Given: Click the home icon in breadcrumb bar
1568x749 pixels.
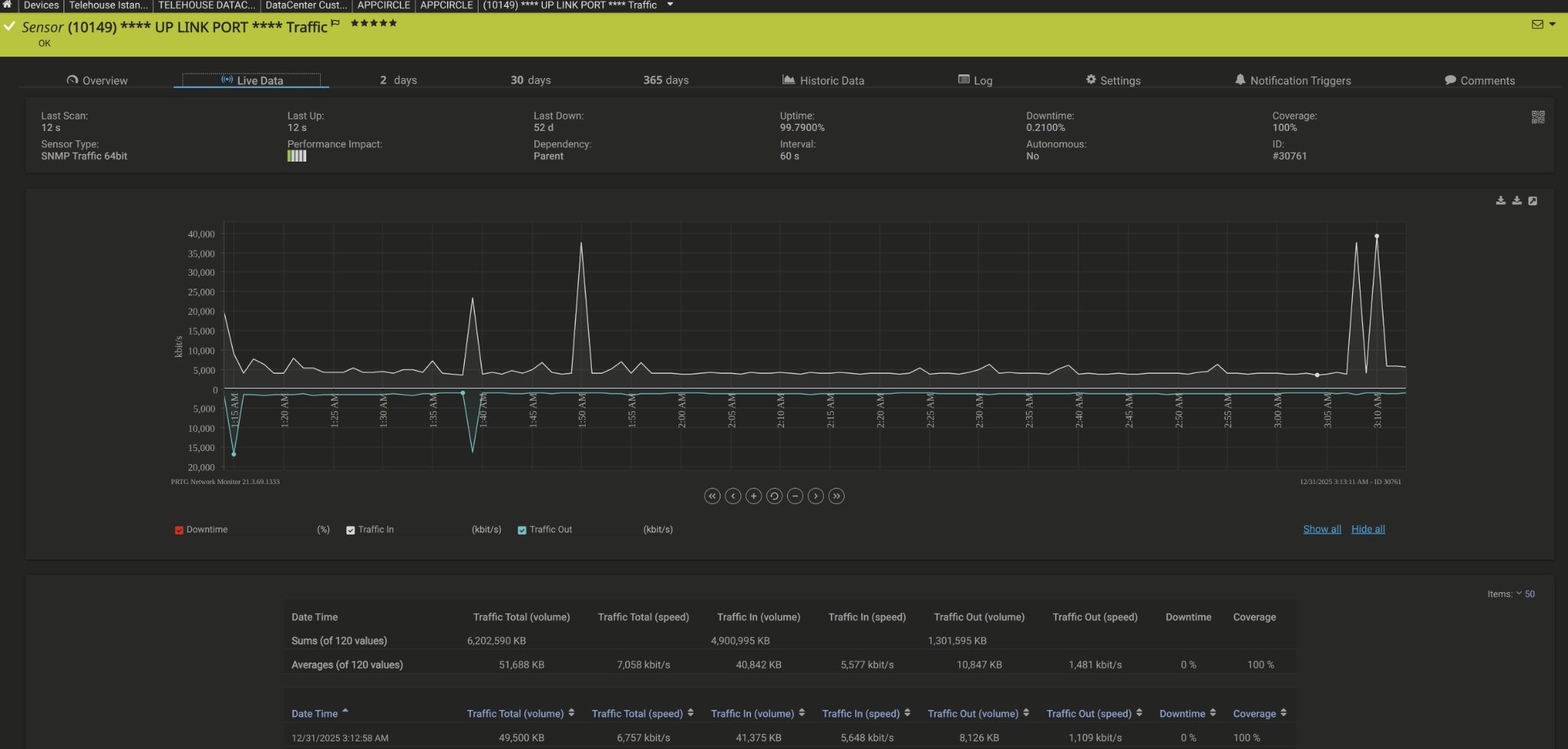Looking at the screenshot, I should point(8,5).
